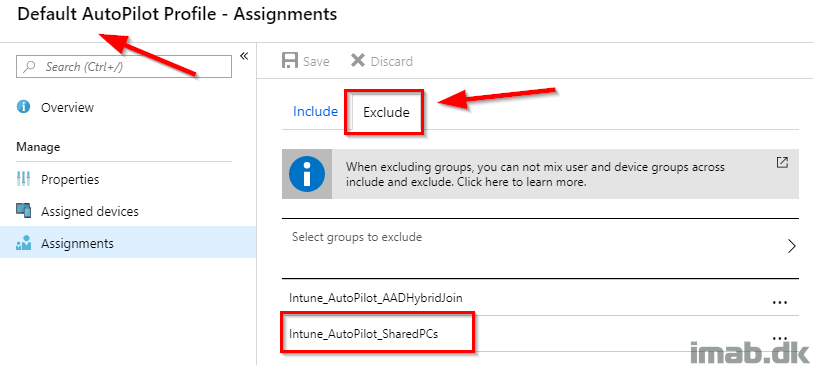Viewport: 813px width, 365px height.
Task: Open ellipsis menu for Intune_AutoPilot_AADHybridJoin
Action: pyautogui.click(x=780, y=302)
